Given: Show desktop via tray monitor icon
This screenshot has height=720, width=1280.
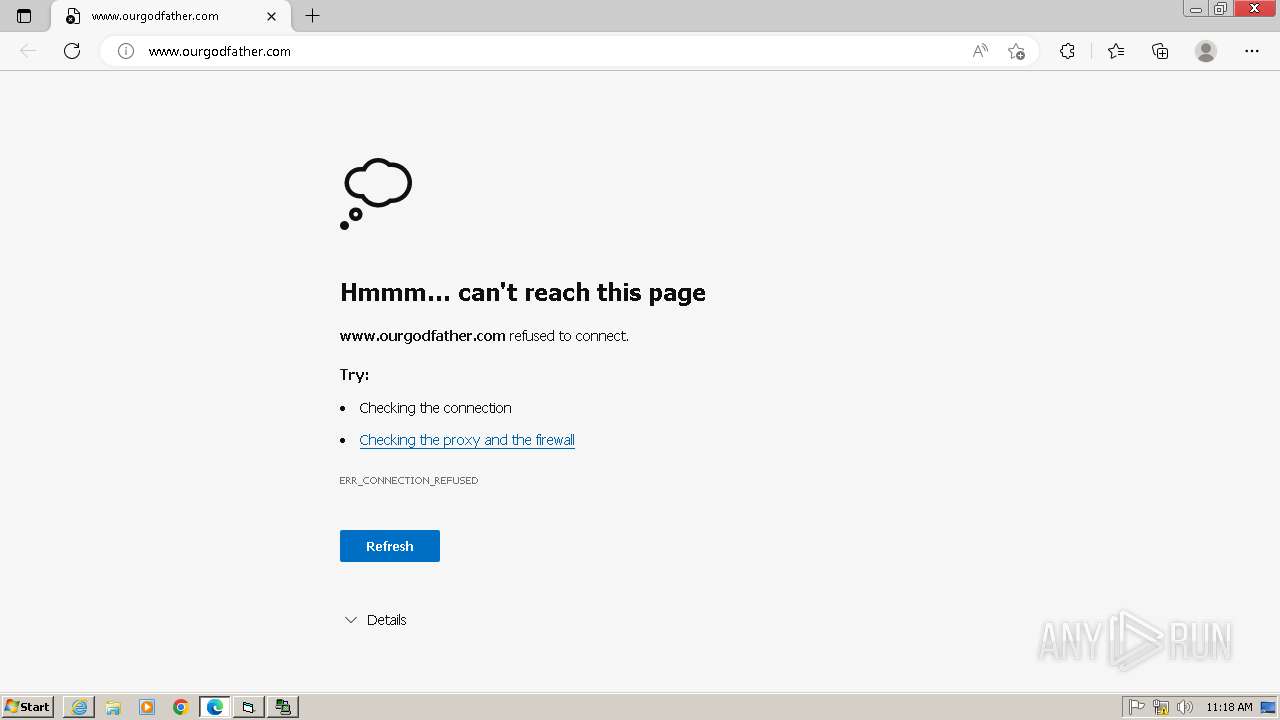Looking at the screenshot, I should point(1268,707).
